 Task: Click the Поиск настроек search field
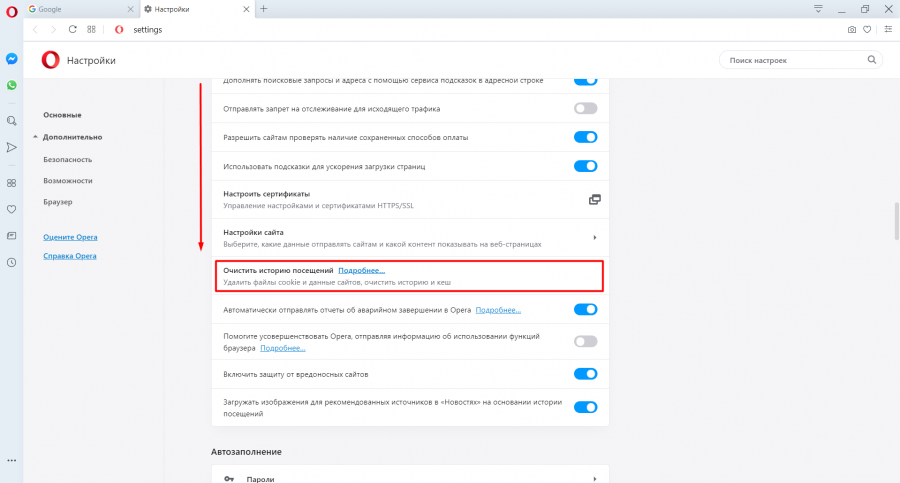tap(798, 61)
